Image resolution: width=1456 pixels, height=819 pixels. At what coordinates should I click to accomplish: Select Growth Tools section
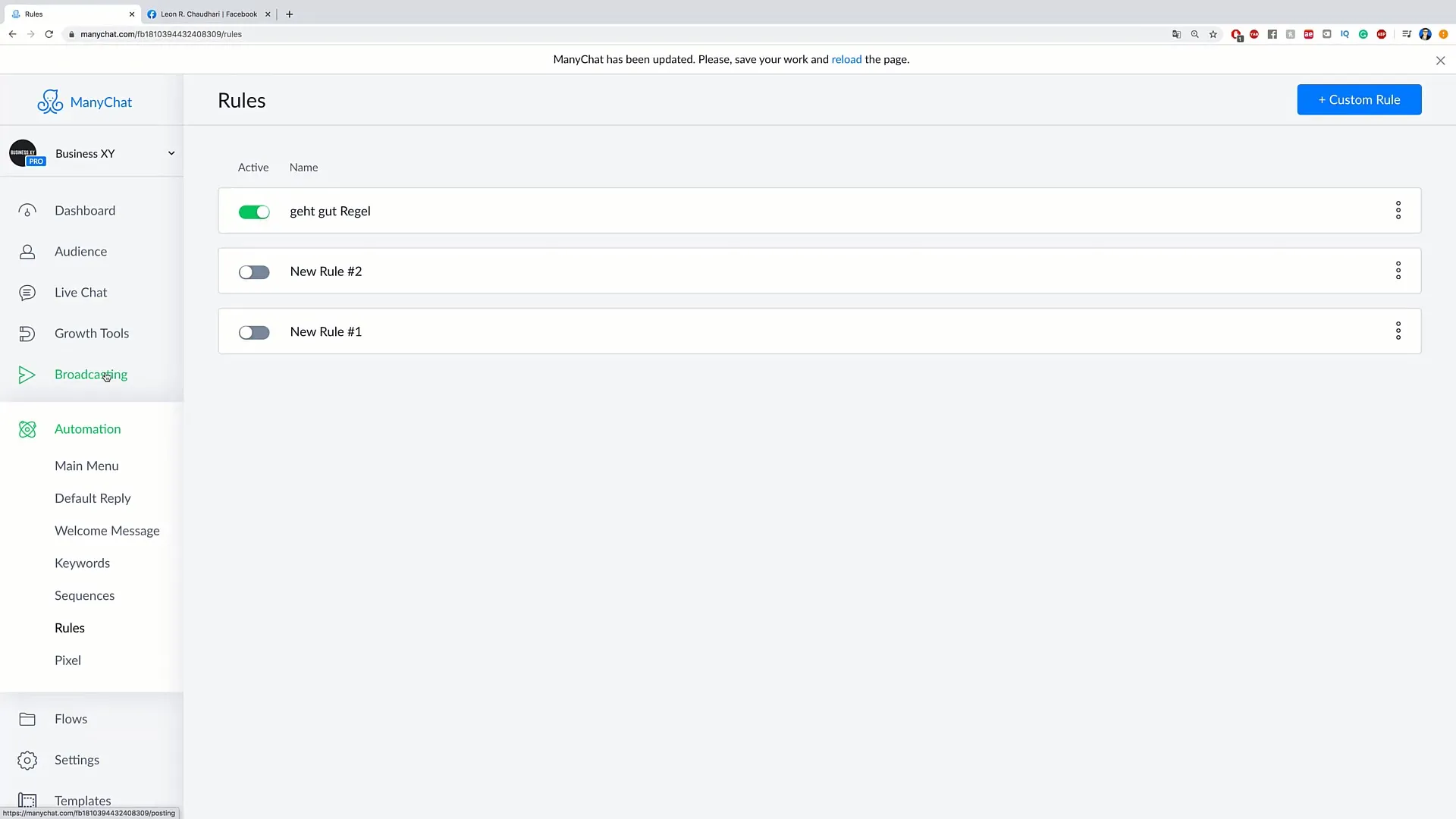click(x=92, y=333)
